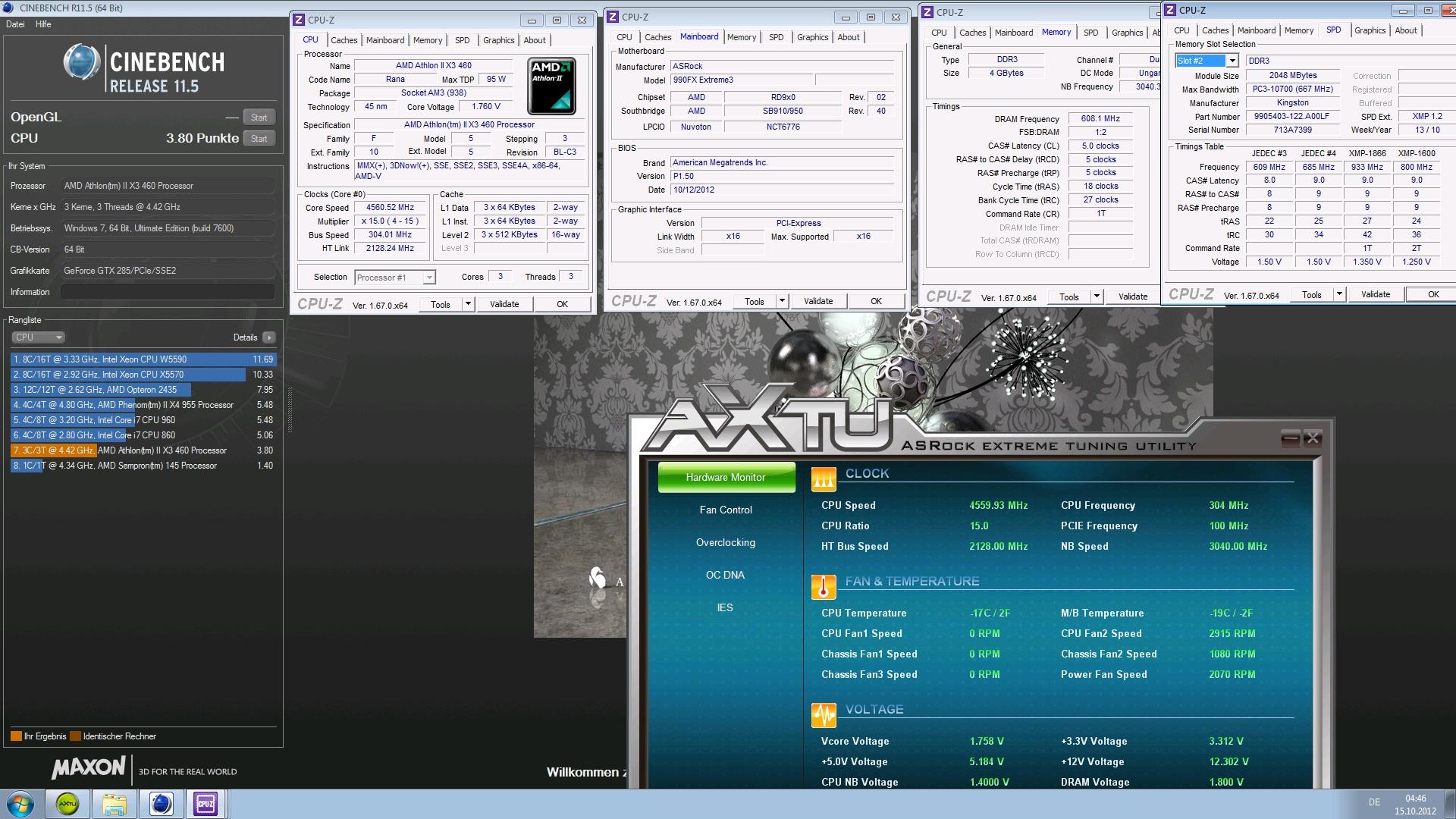1456x819 pixels.
Task: Switch to Graphics tab in first CPU-Z
Action: [x=498, y=40]
